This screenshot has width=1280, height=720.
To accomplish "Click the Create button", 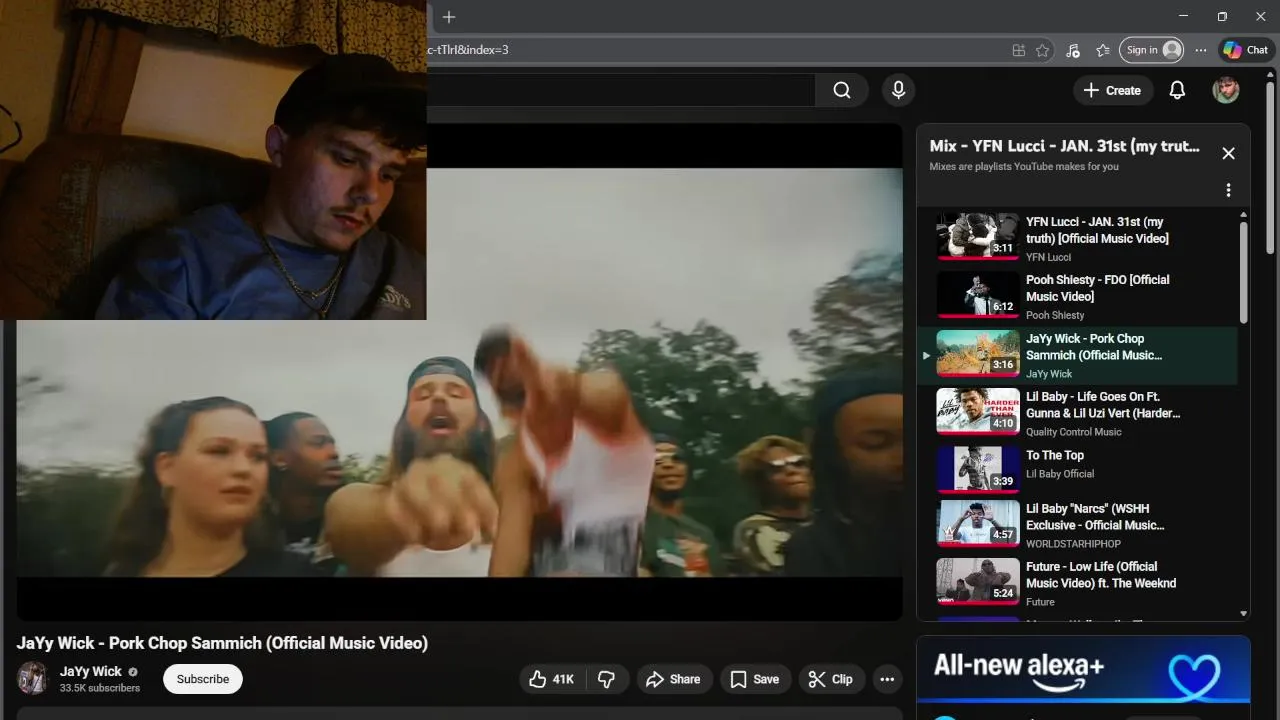I will click(1113, 90).
